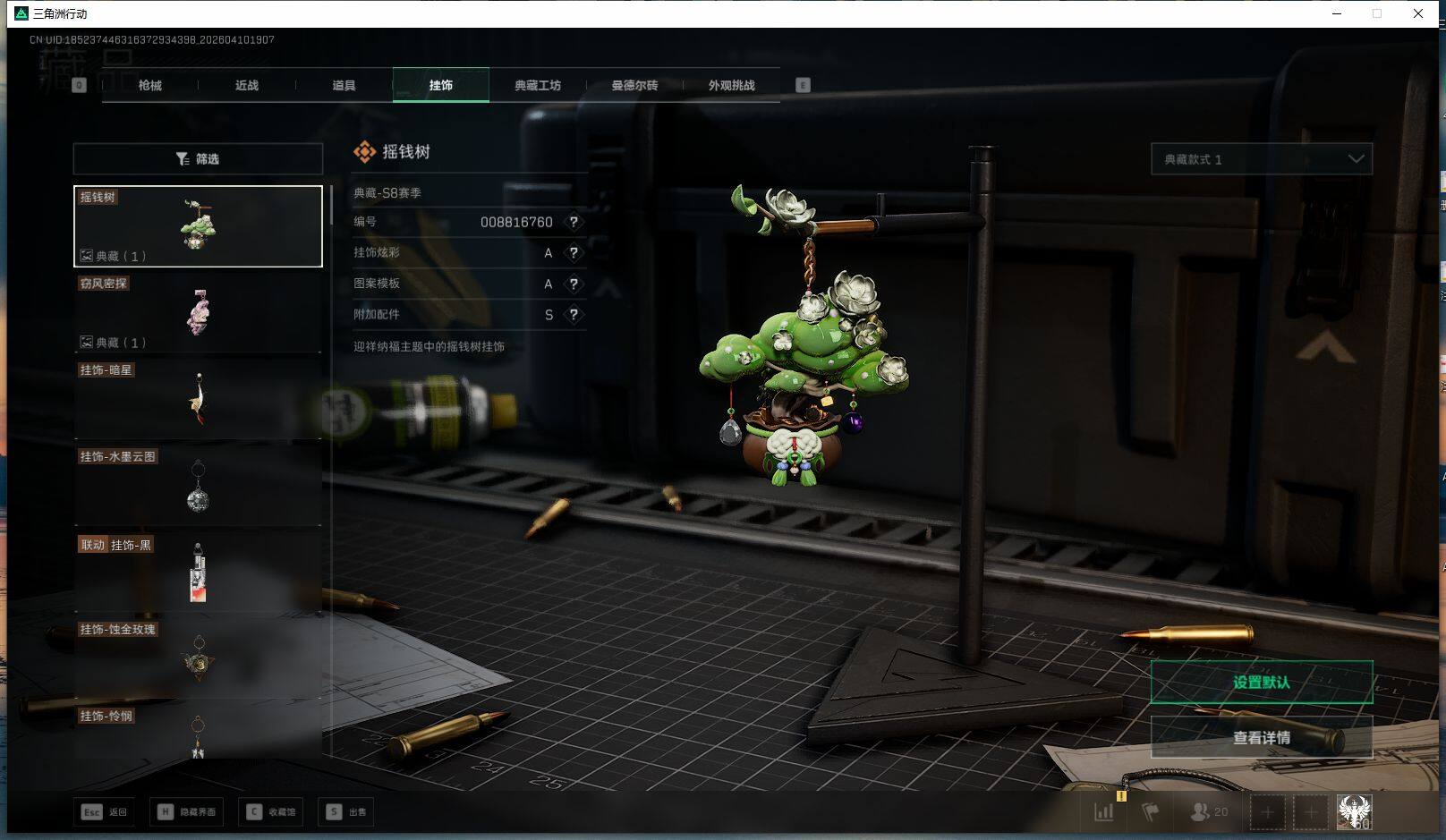Screen dimensions: 1446x840
Task: Click the 查看详情 button
Action: (x=1261, y=738)
